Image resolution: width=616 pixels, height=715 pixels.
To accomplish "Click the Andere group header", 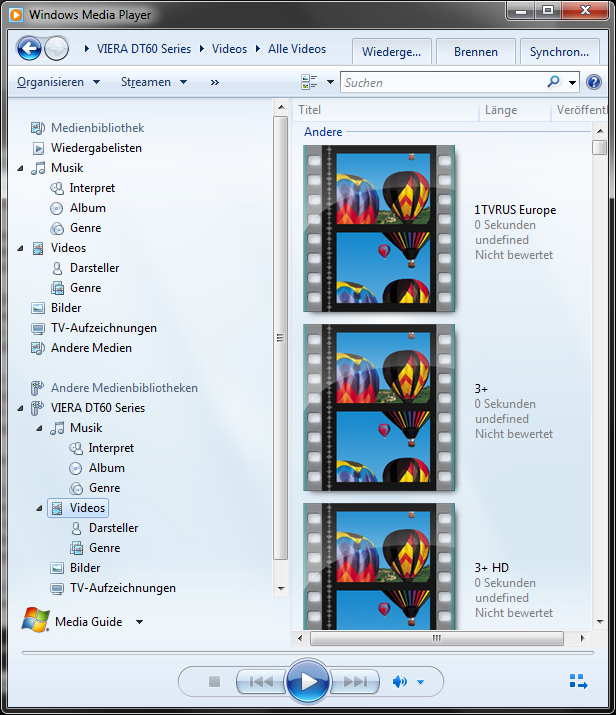I will [x=323, y=132].
